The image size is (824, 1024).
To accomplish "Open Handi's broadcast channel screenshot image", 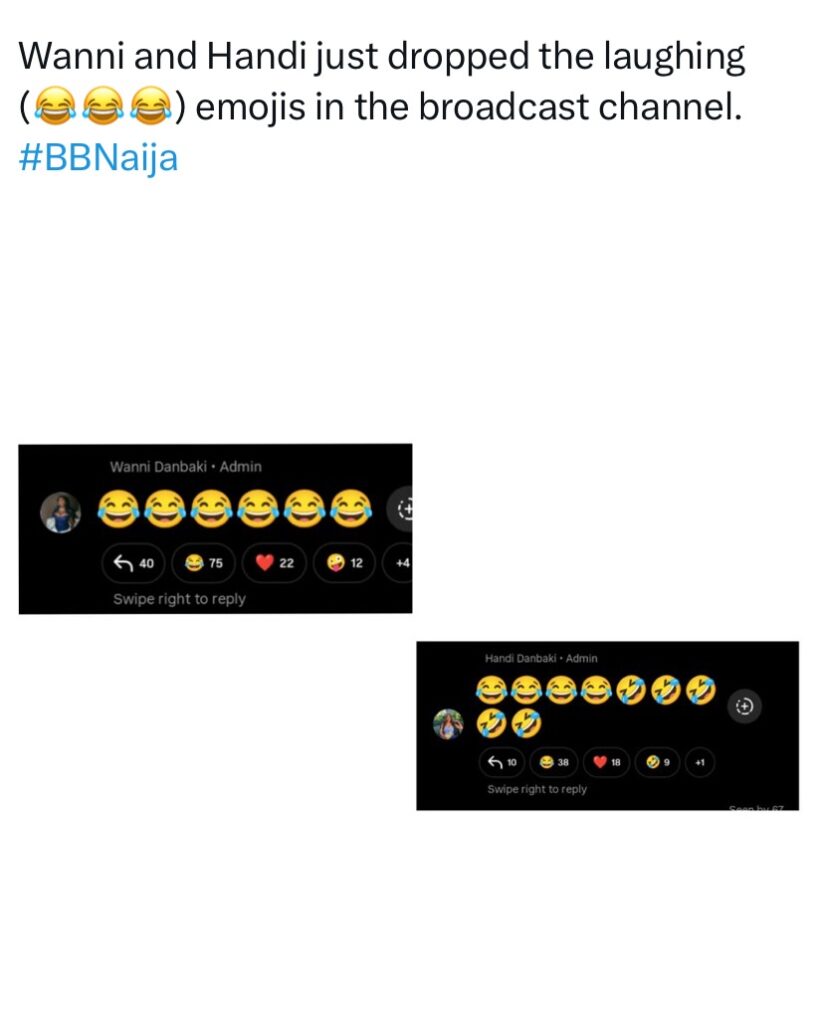I will pos(607,726).
